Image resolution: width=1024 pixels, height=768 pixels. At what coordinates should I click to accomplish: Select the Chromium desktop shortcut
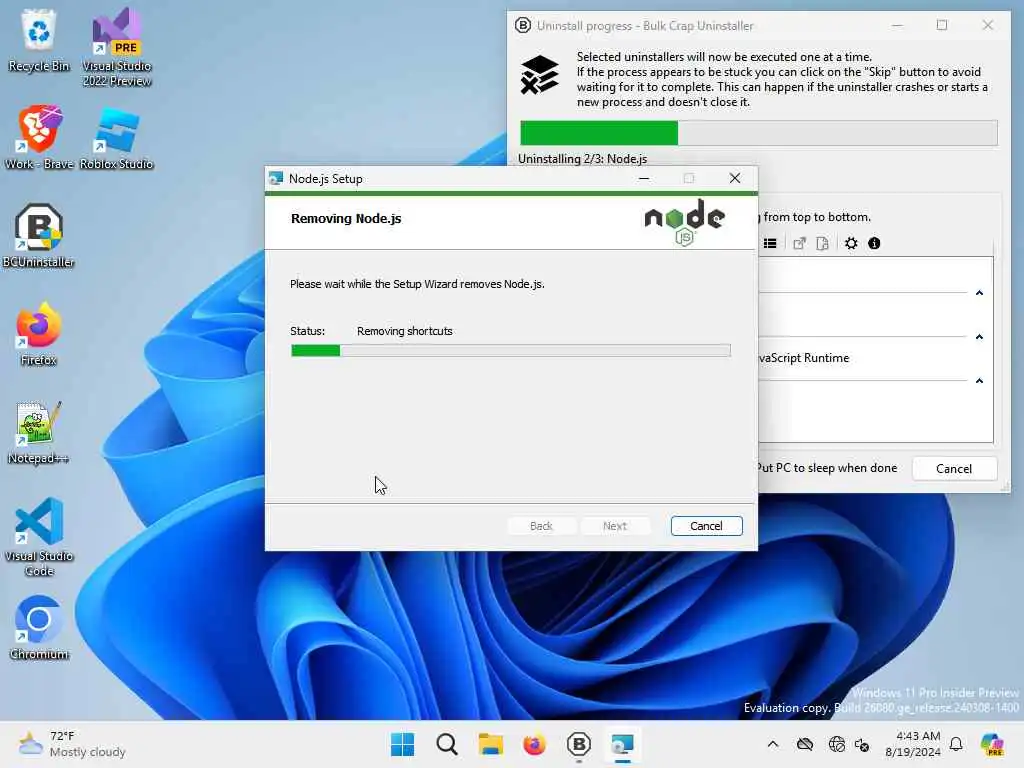tap(39, 628)
